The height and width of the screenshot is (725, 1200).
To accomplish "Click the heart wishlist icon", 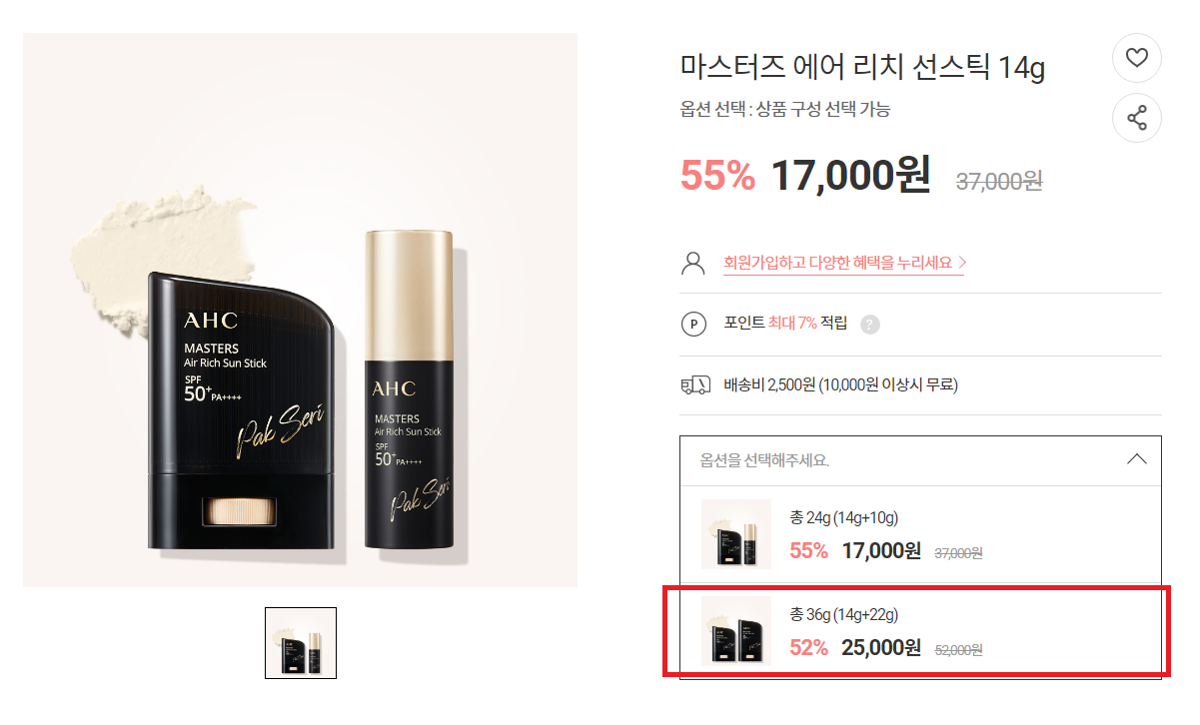I will tap(1137, 58).
